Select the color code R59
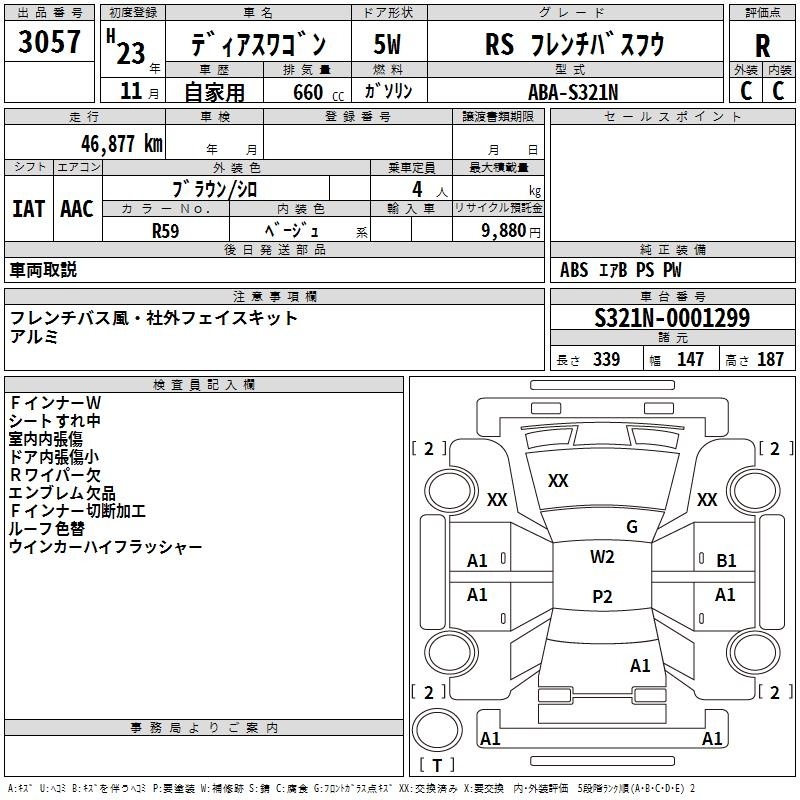The image size is (800, 800). pyautogui.click(x=166, y=230)
